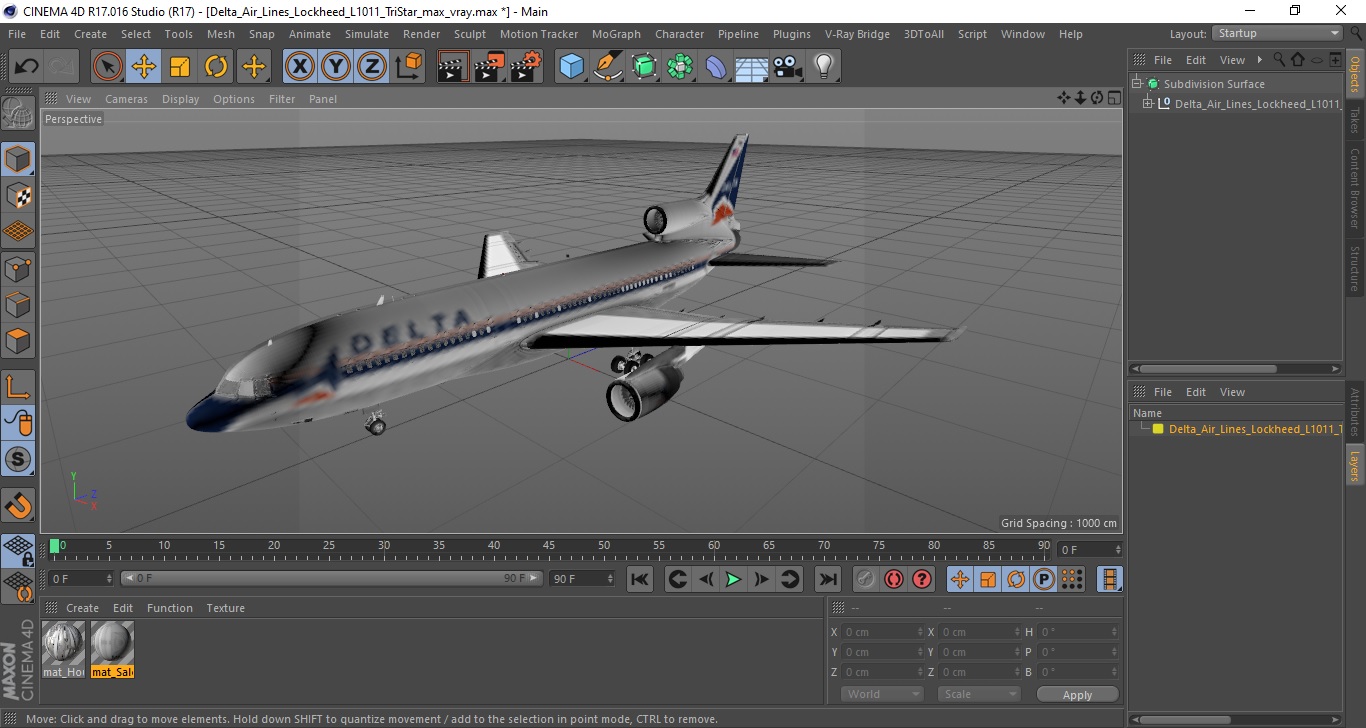Switch to the Takes side tab
This screenshot has width=1366, height=728.
pyautogui.click(x=1355, y=121)
